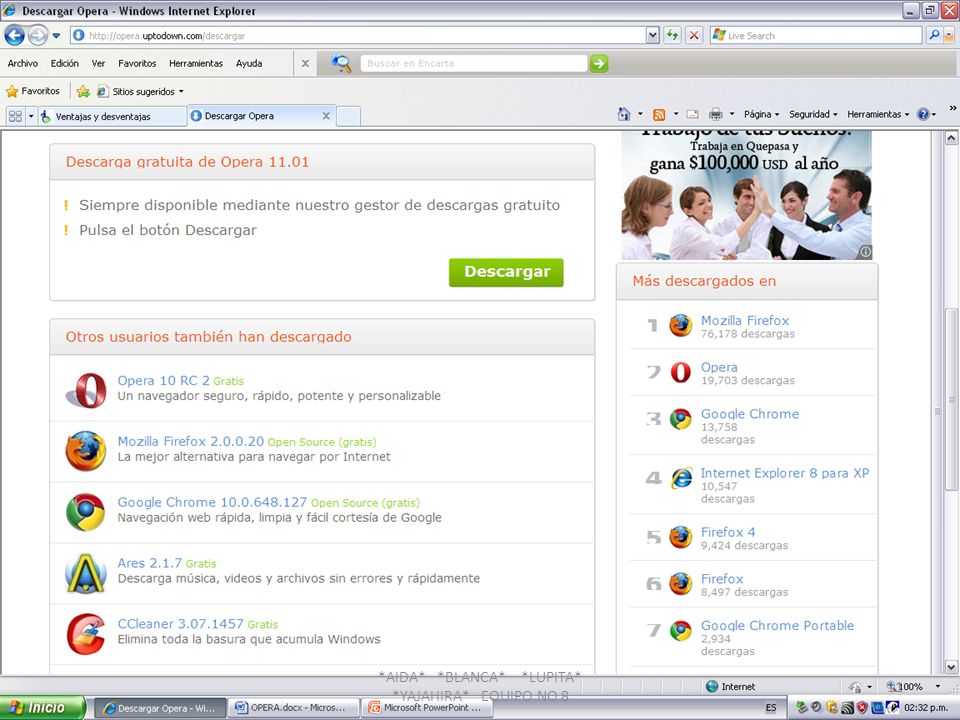The height and width of the screenshot is (720, 960).
Task: Click the Stop loading red X icon
Action: pos(694,36)
